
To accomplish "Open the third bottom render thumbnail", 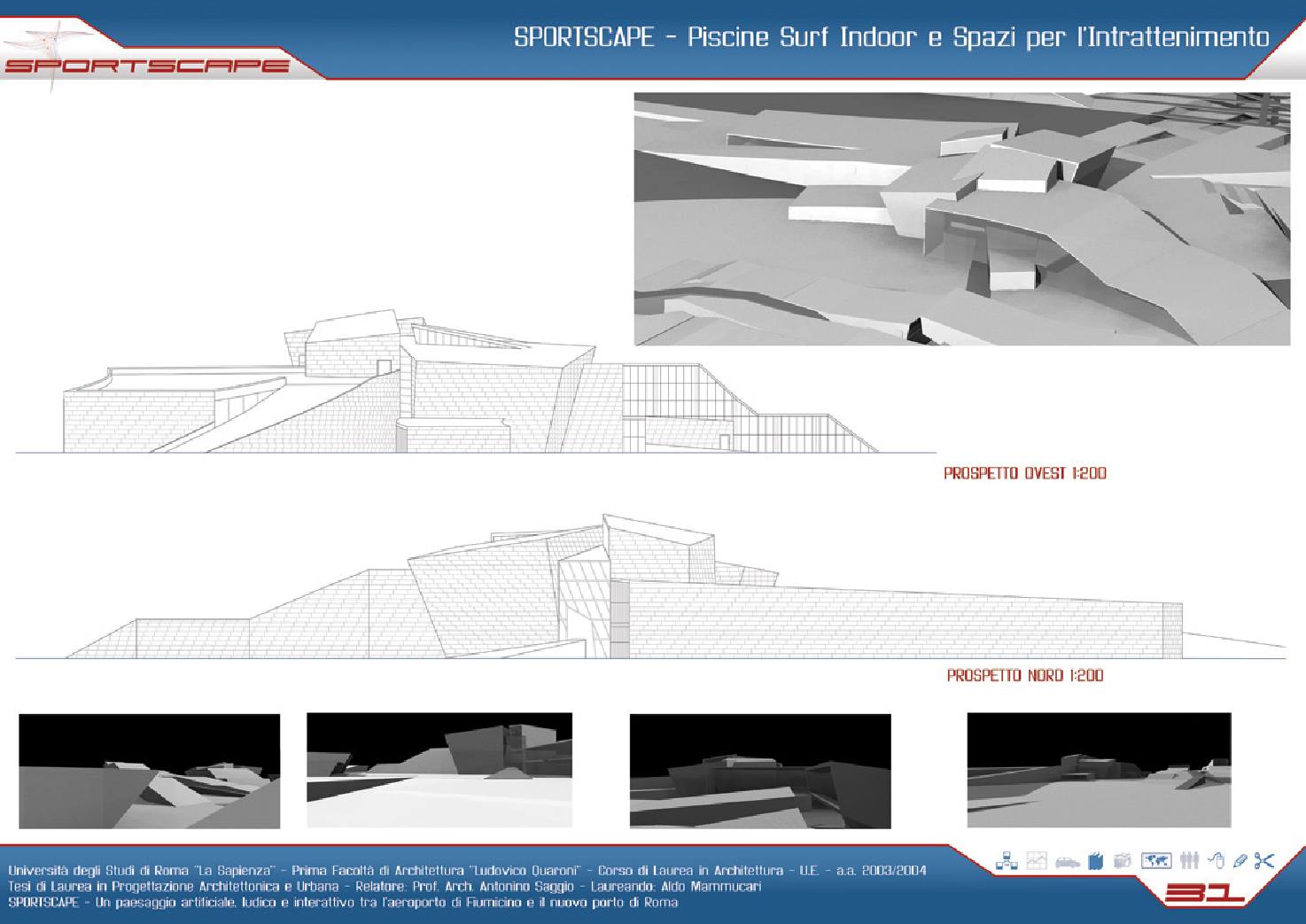I will coord(760,771).
